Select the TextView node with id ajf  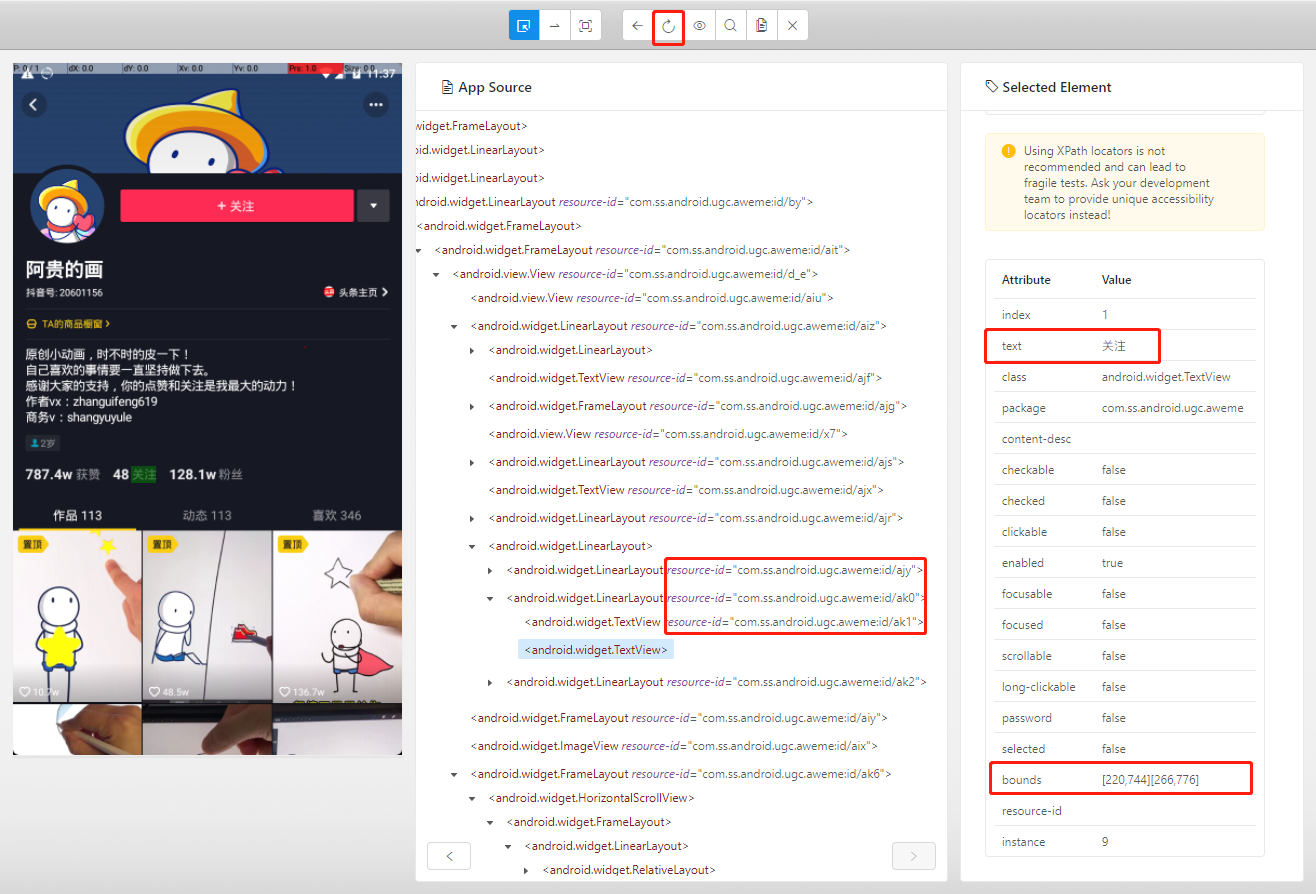click(685, 378)
